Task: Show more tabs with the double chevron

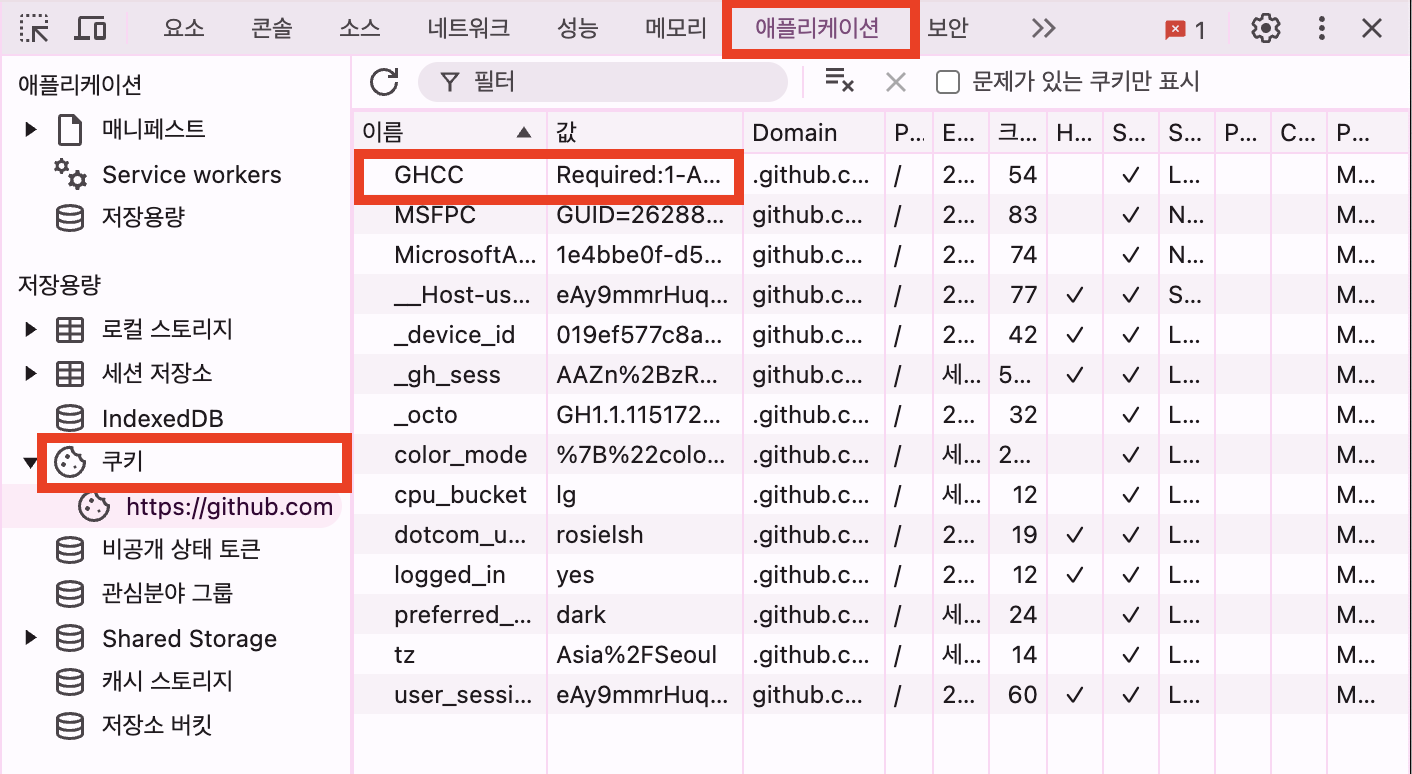Action: pyautogui.click(x=1043, y=29)
